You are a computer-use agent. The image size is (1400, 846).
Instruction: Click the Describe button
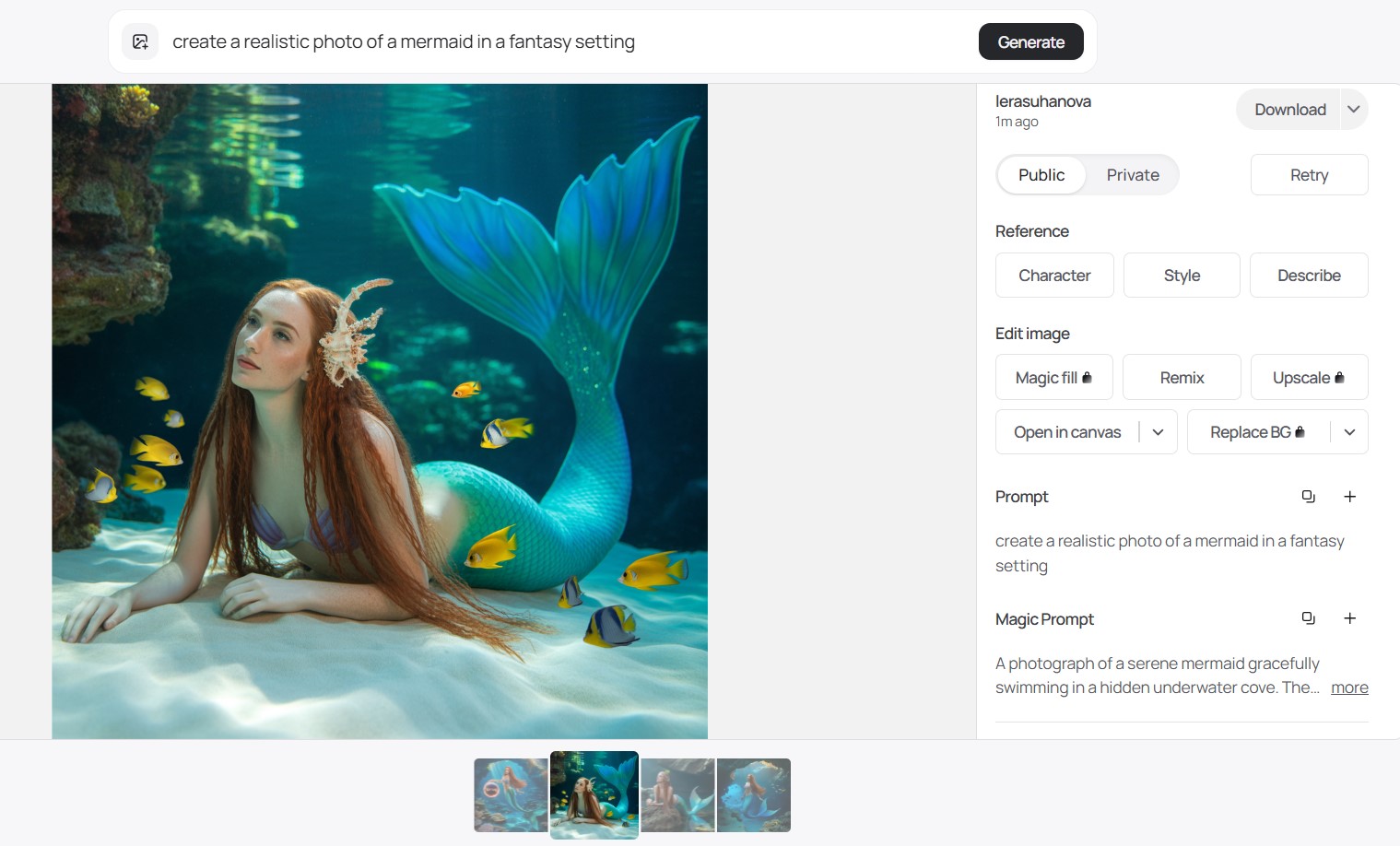point(1308,276)
